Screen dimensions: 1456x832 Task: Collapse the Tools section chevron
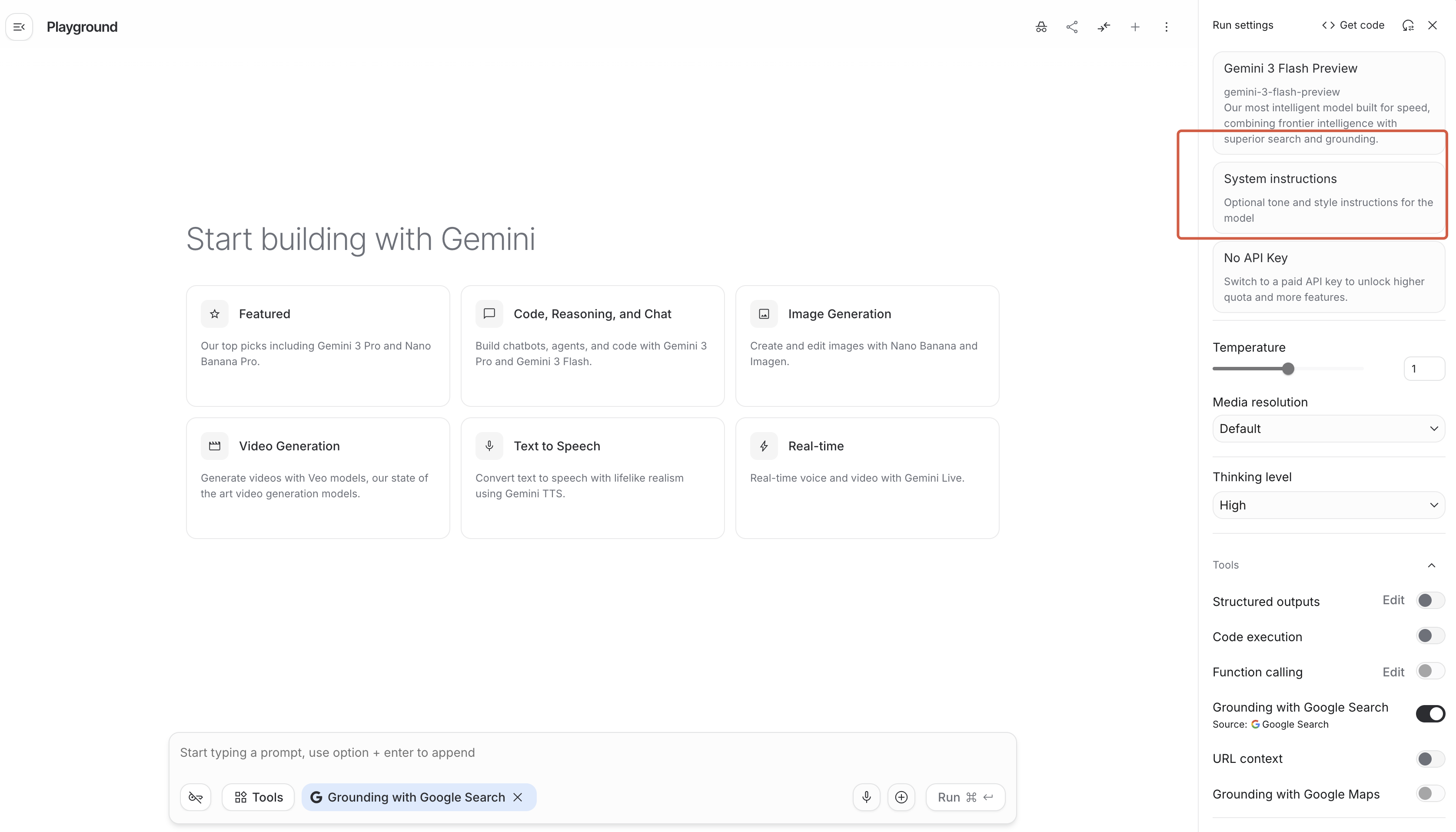pyautogui.click(x=1431, y=565)
